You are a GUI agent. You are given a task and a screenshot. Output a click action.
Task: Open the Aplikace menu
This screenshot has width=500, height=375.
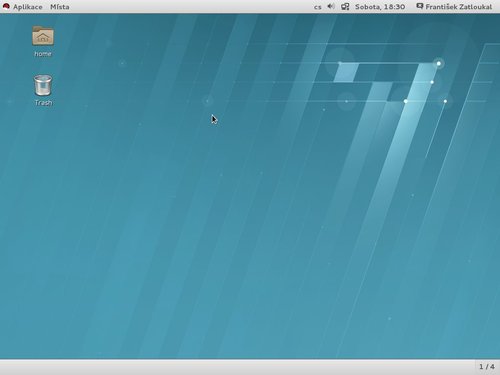click(28, 7)
